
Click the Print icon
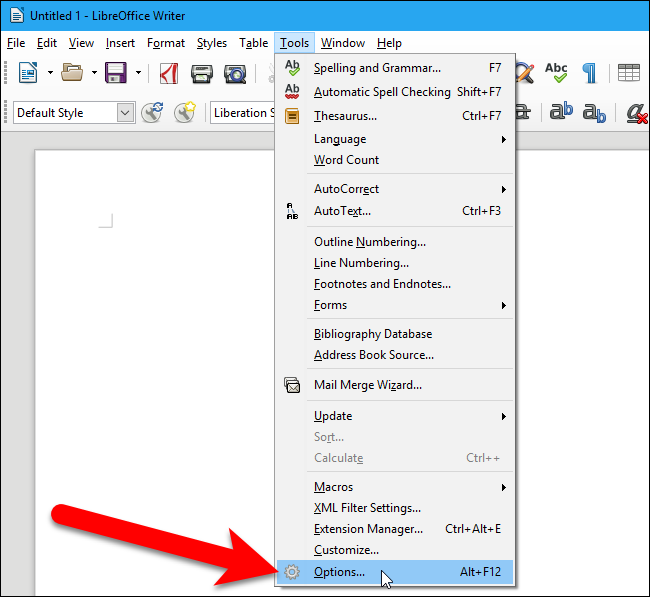coord(202,74)
